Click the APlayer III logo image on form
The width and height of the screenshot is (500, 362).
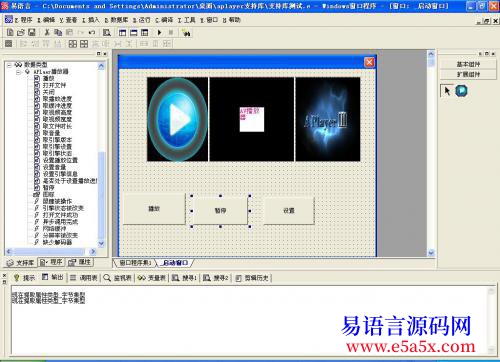328,119
